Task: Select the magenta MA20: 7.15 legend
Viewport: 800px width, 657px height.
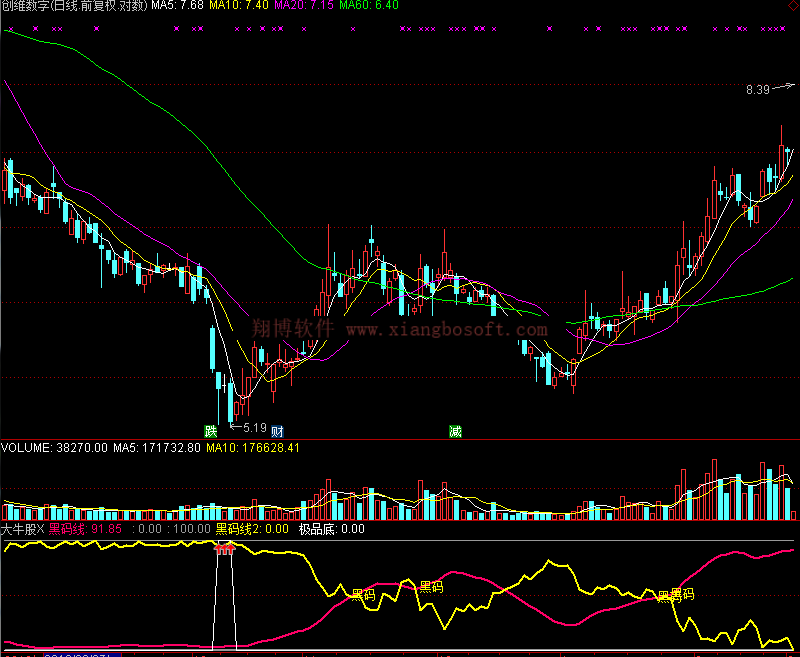Action: [304, 7]
